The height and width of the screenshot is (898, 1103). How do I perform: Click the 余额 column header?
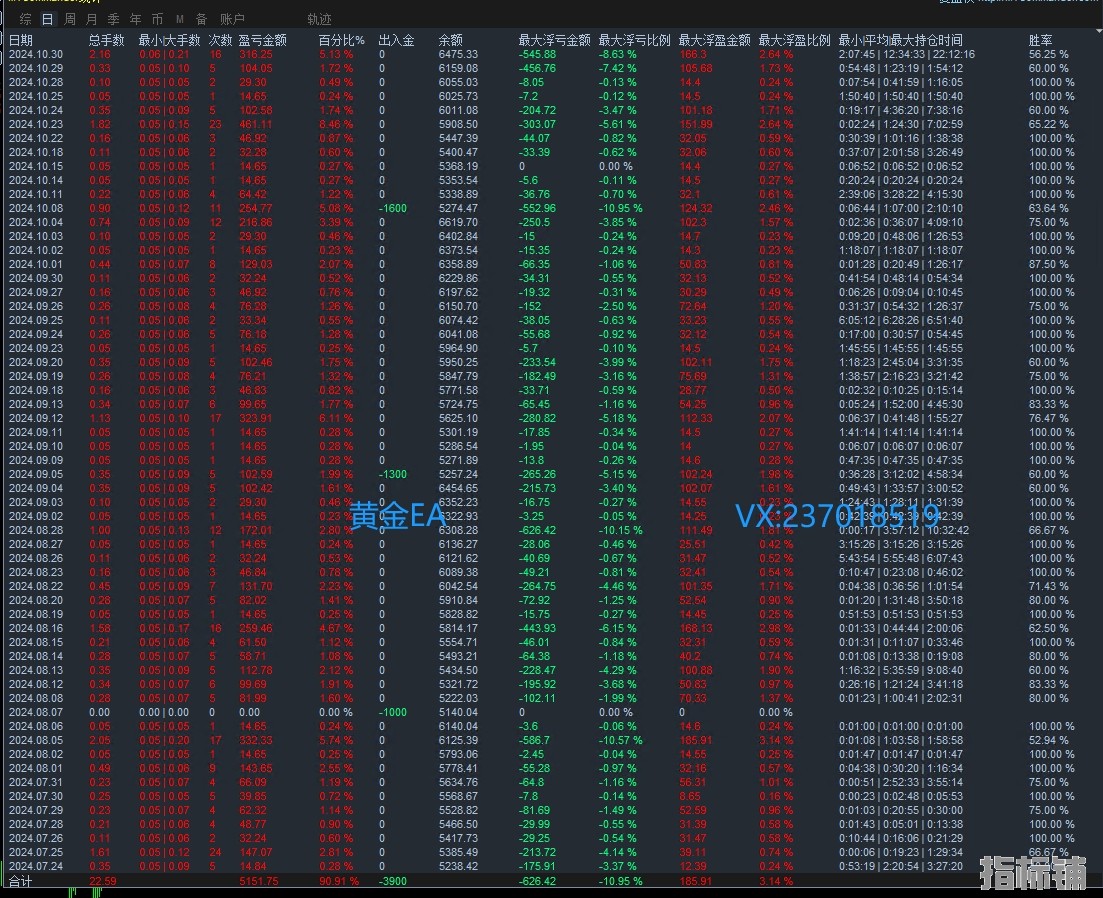[x=450, y=40]
